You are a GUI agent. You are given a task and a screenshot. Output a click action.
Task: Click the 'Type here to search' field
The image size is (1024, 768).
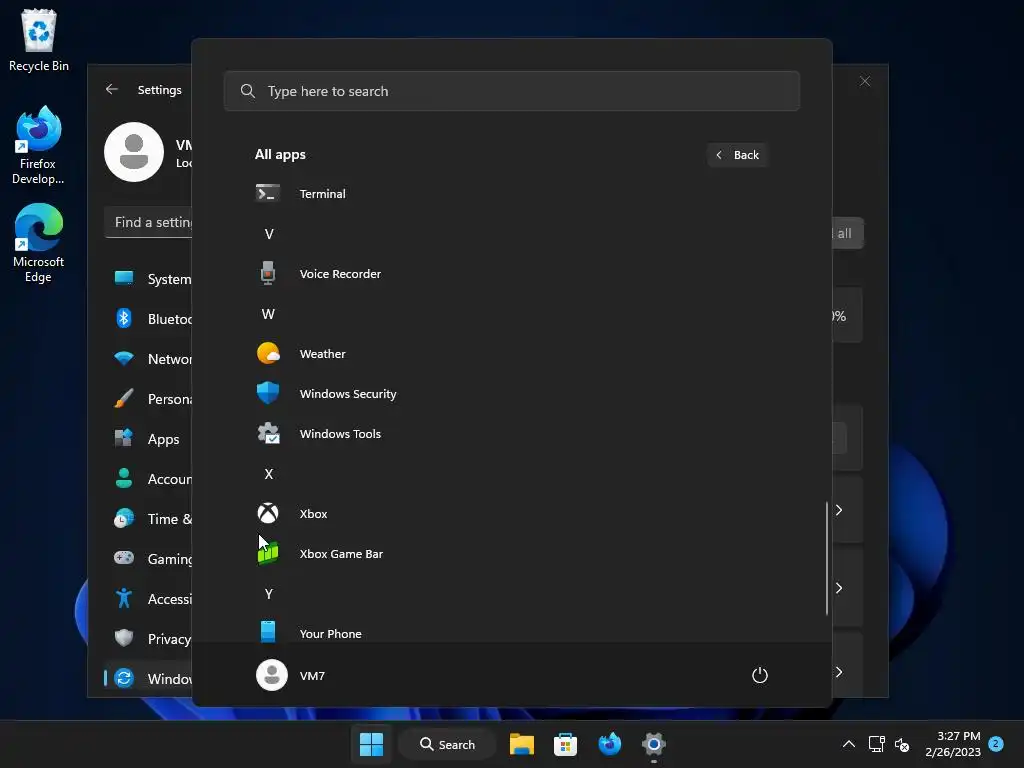pos(511,91)
